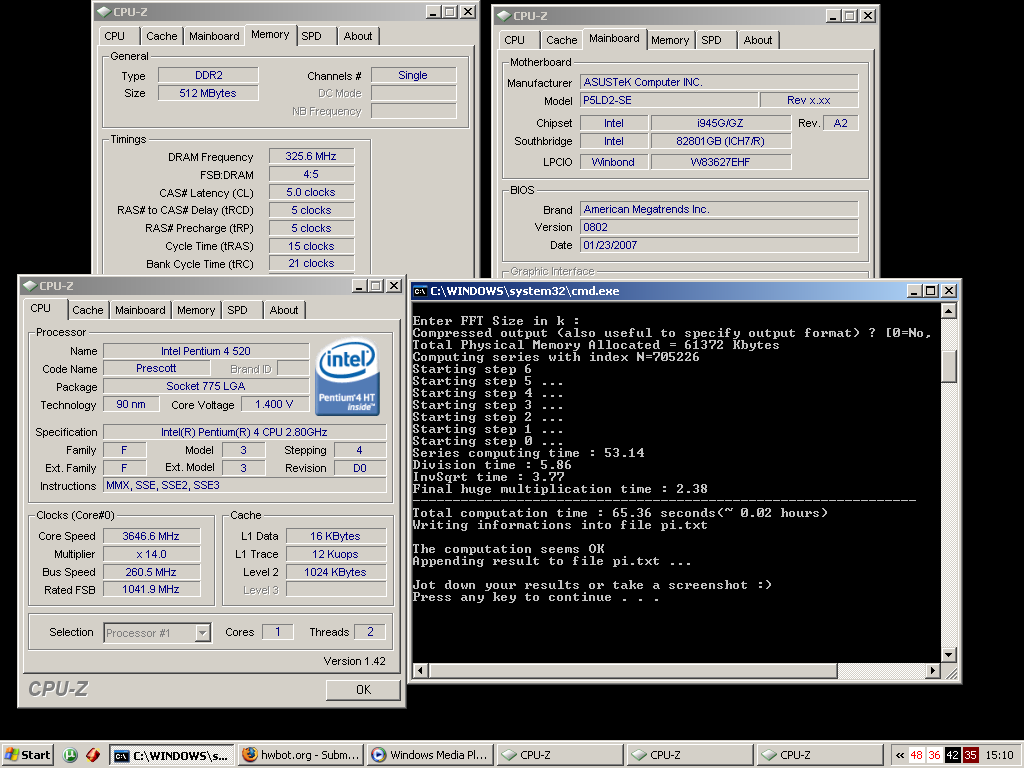Open Cache tab in front CPU-Z window
Viewport: 1024px width, 768px height.
pyautogui.click(x=88, y=310)
